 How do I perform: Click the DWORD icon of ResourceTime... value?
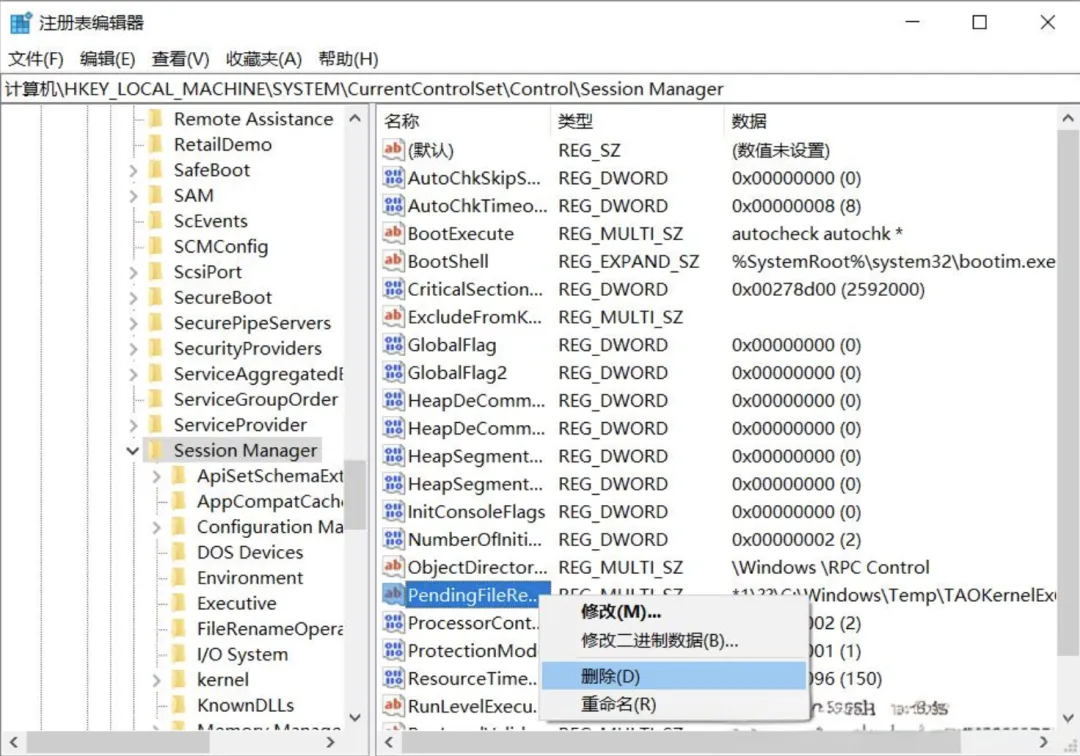(393, 678)
